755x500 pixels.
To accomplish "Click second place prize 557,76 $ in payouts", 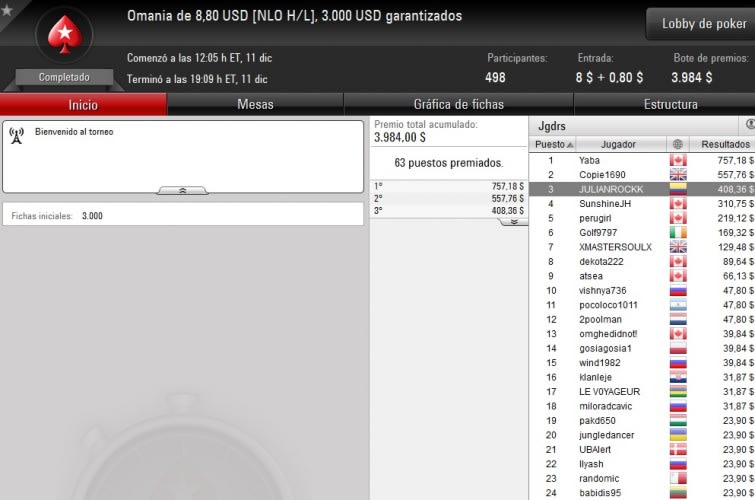I will coord(508,198).
